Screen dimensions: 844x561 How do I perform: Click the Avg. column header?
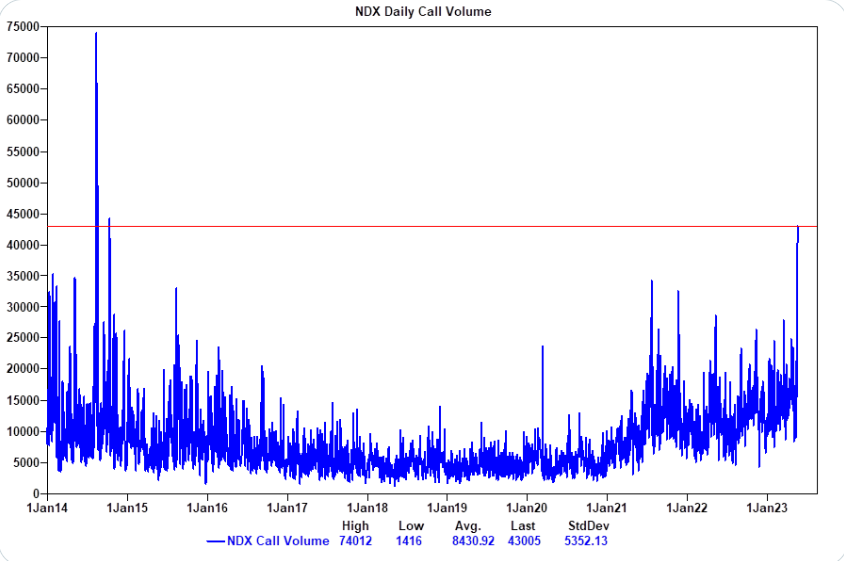tap(468, 526)
